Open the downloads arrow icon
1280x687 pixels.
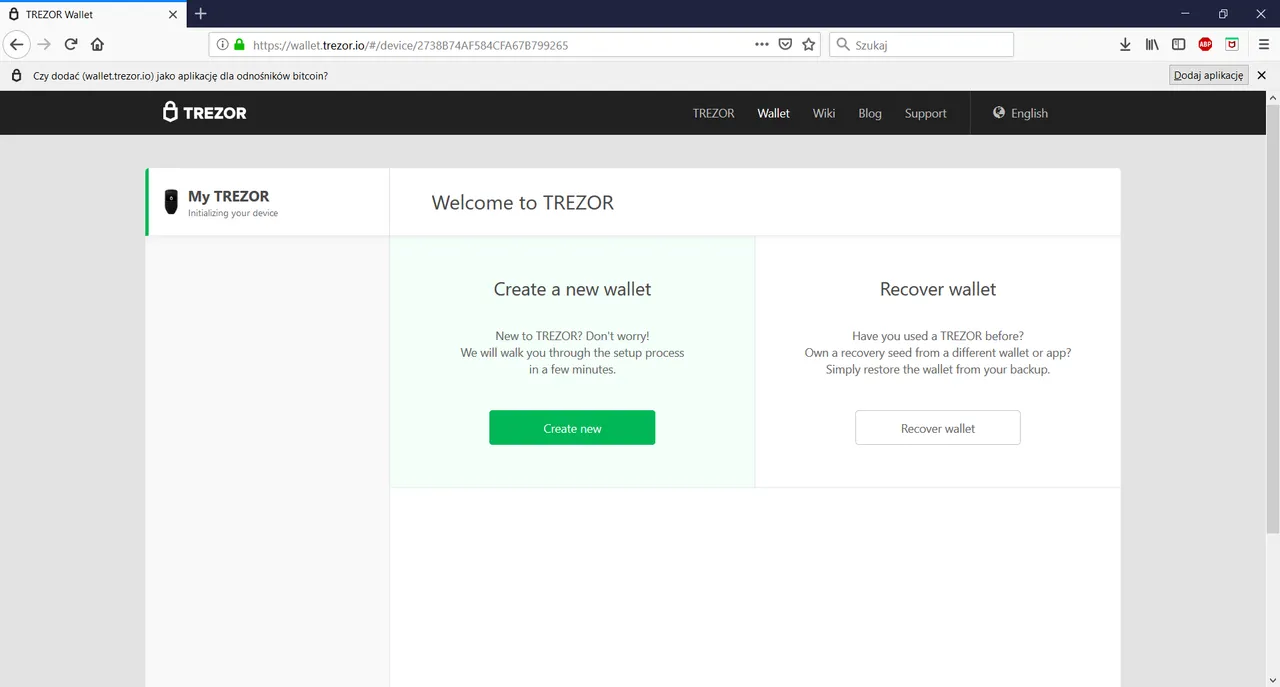[x=1125, y=44]
